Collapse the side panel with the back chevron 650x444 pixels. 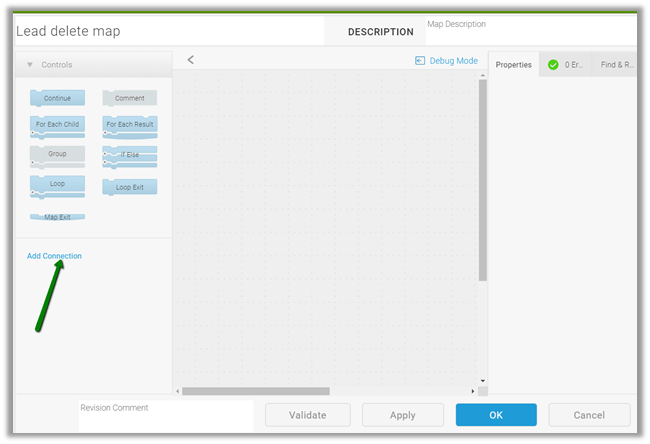tap(191, 60)
